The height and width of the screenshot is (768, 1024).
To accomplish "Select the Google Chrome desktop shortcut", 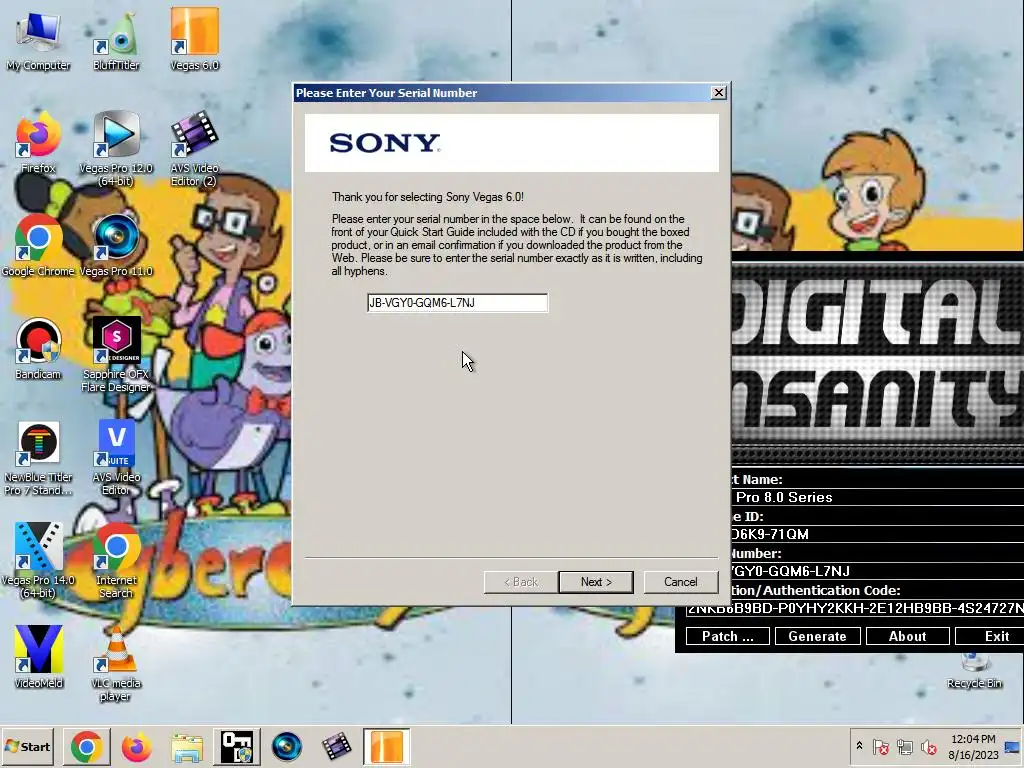I will click(38, 246).
